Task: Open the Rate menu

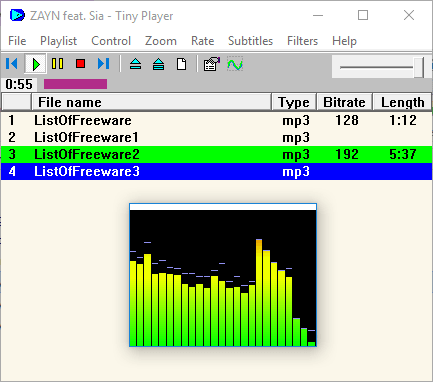Action: (x=202, y=41)
